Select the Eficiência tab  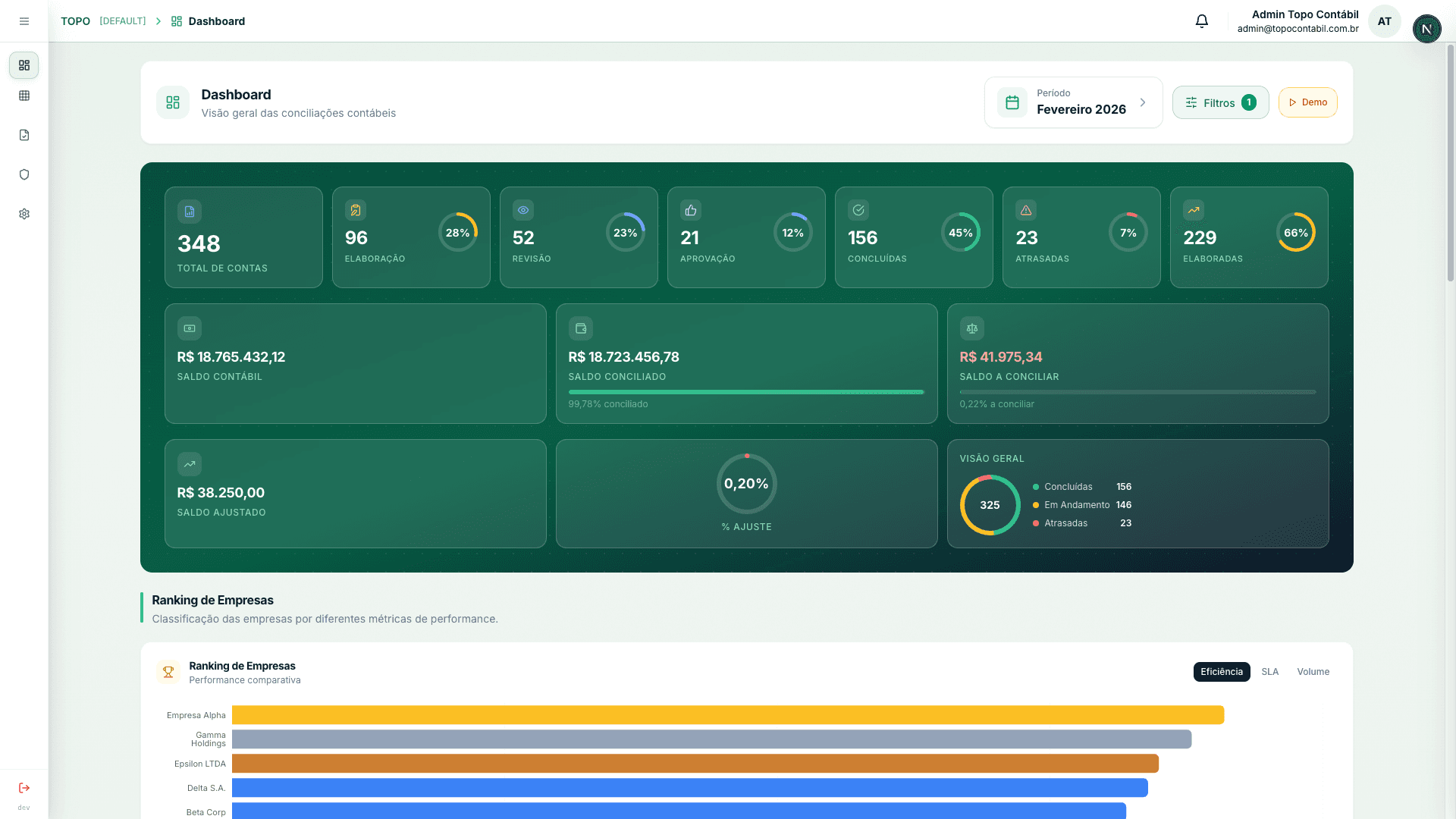click(1221, 671)
